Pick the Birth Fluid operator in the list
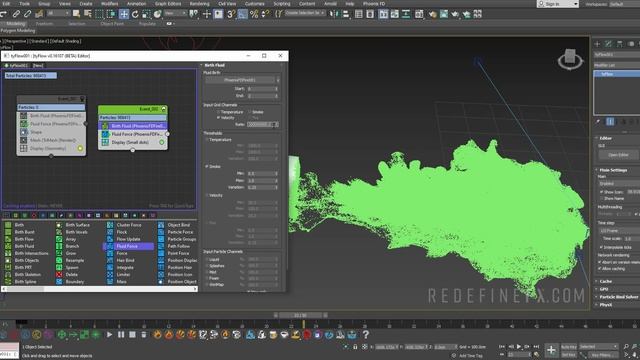 (x=24, y=246)
